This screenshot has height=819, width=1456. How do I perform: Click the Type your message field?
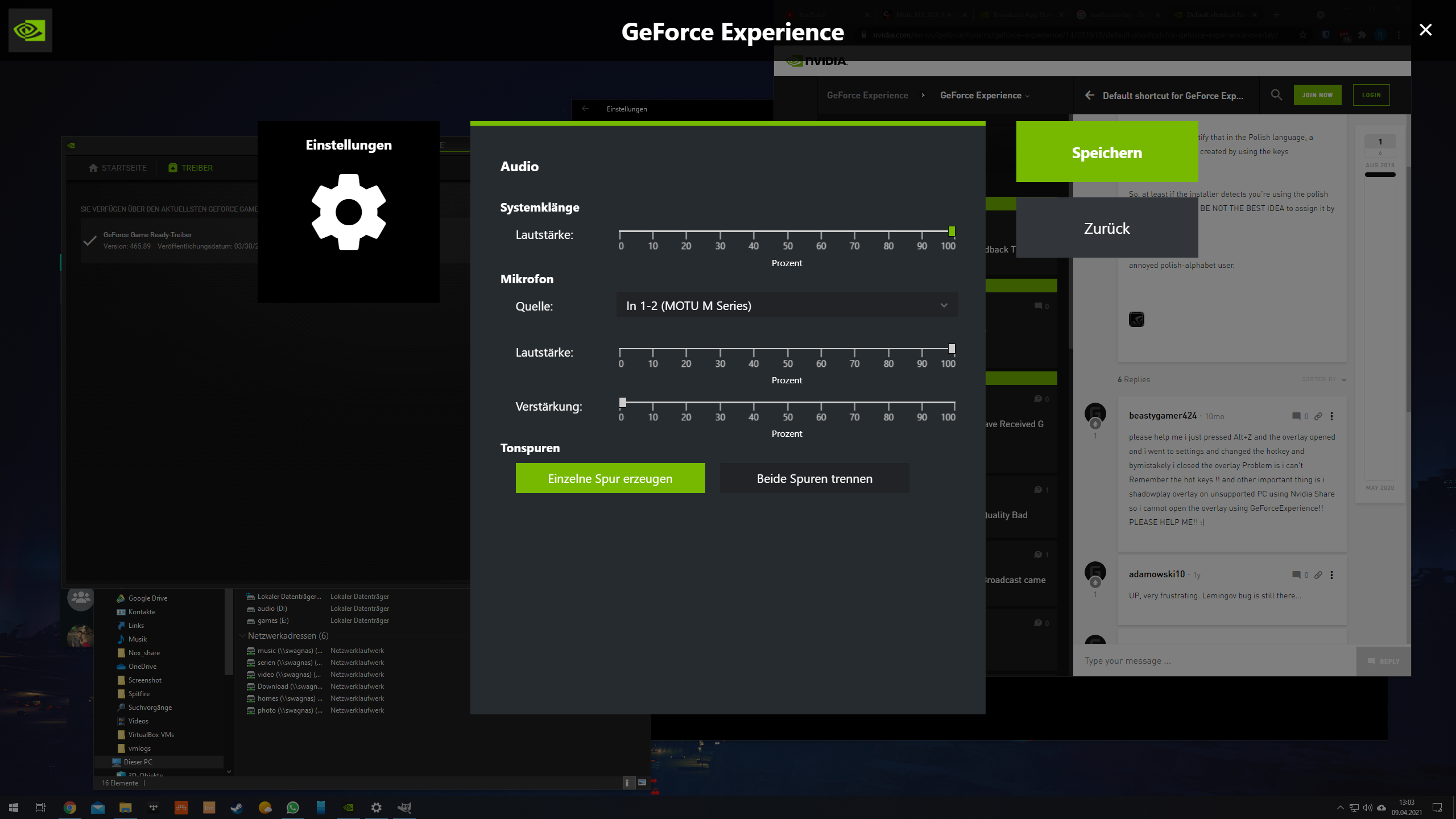(1214, 661)
